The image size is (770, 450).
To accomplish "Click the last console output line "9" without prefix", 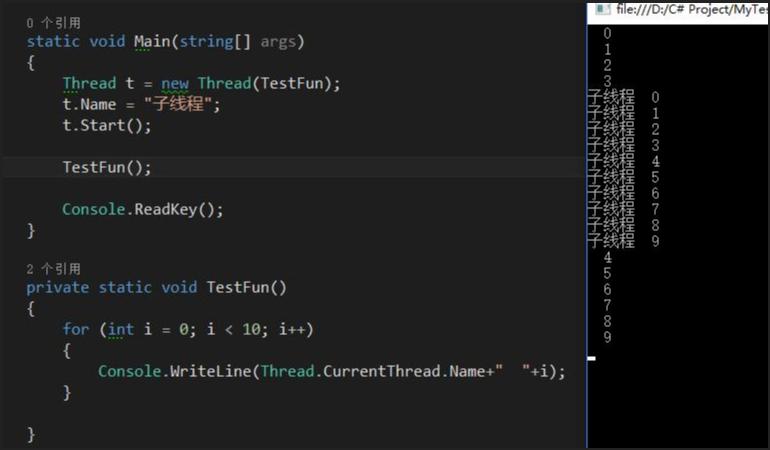I will point(607,337).
